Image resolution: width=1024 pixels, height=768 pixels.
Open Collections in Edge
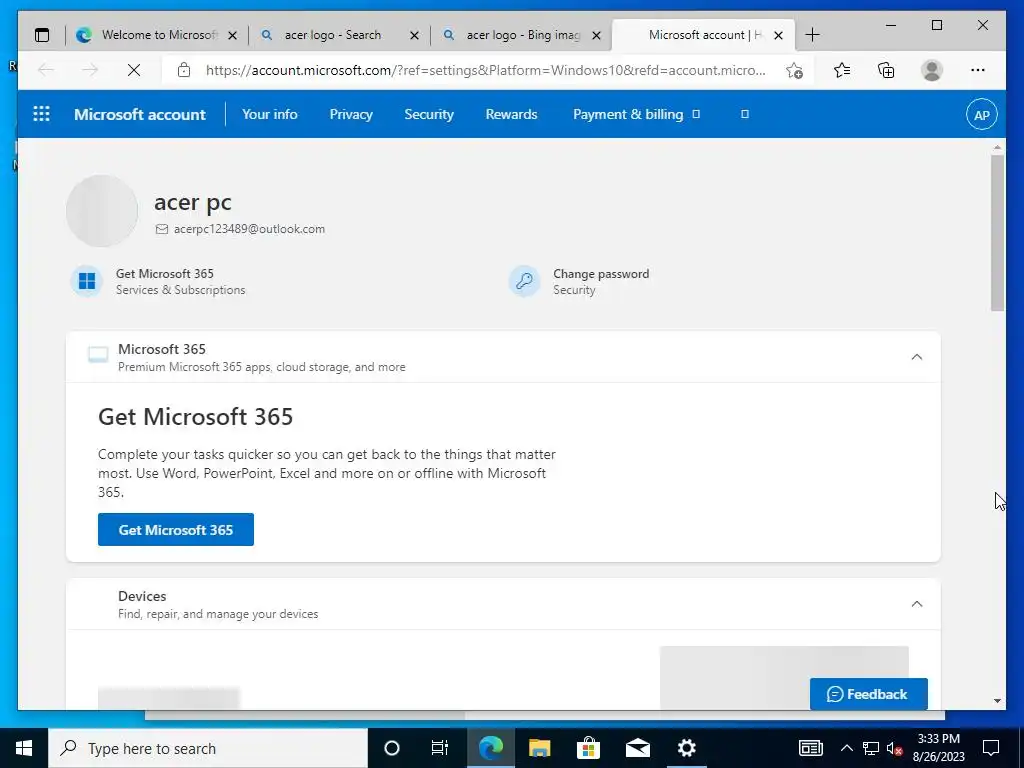point(886,70)
